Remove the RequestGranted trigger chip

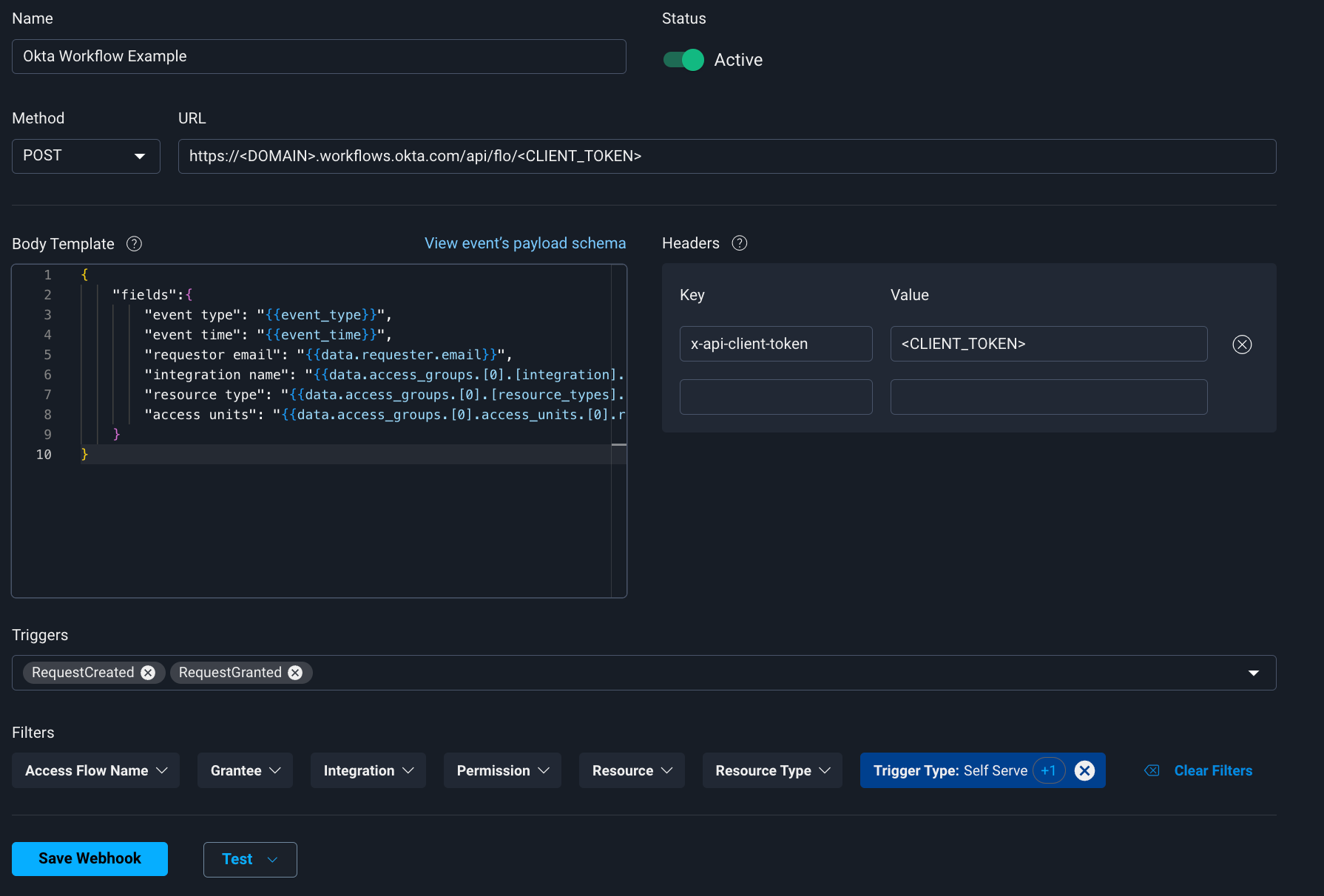click(295, 672)
